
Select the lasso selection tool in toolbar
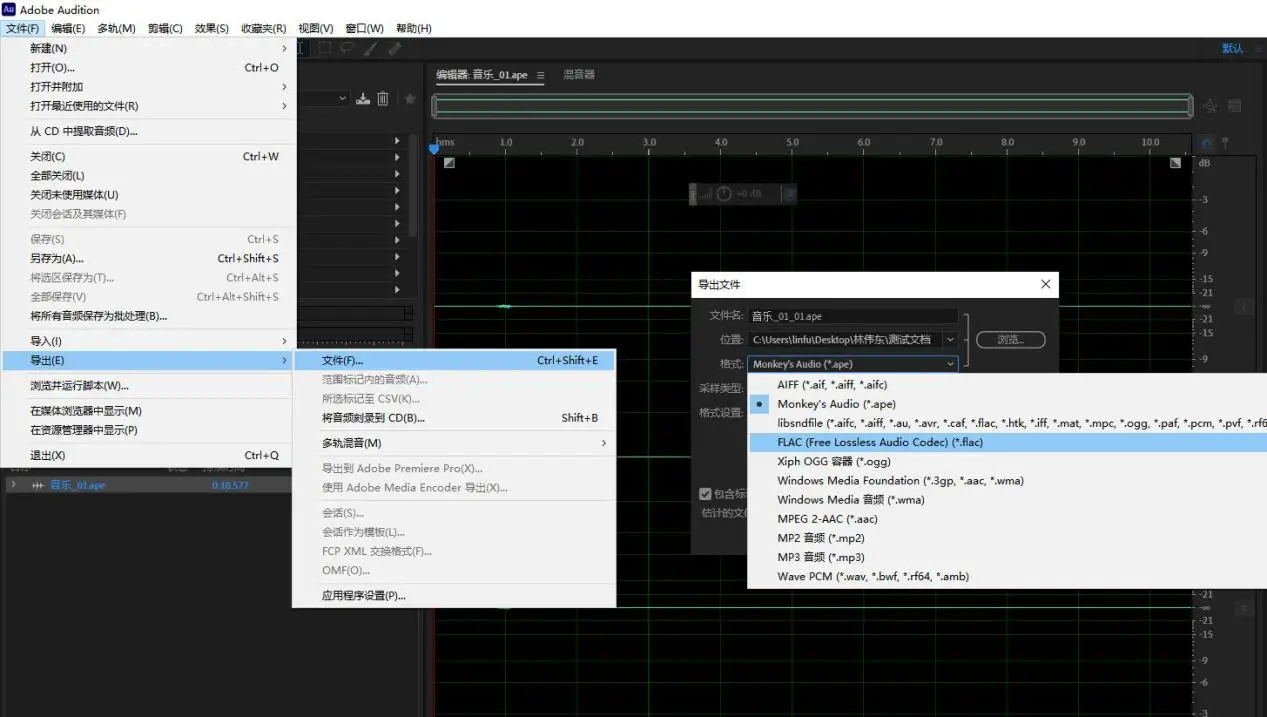[x=348, y=47]
